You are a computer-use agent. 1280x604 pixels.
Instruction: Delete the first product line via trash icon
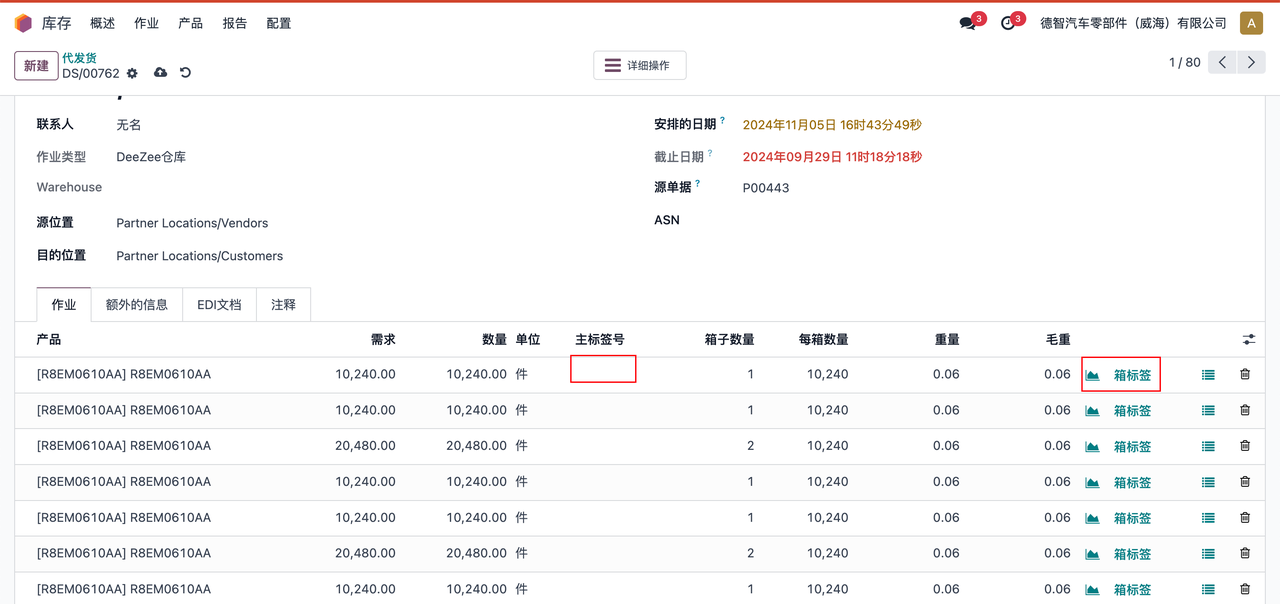pos(1245,374)
